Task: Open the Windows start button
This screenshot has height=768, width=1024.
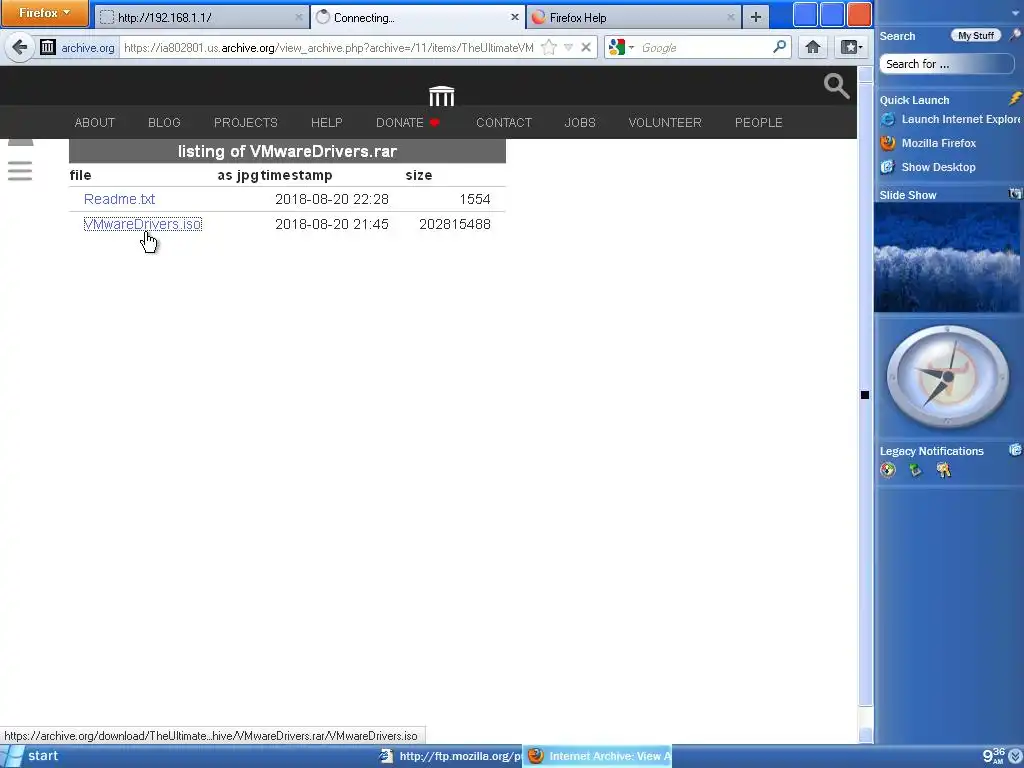Action: tap(33, 756)
